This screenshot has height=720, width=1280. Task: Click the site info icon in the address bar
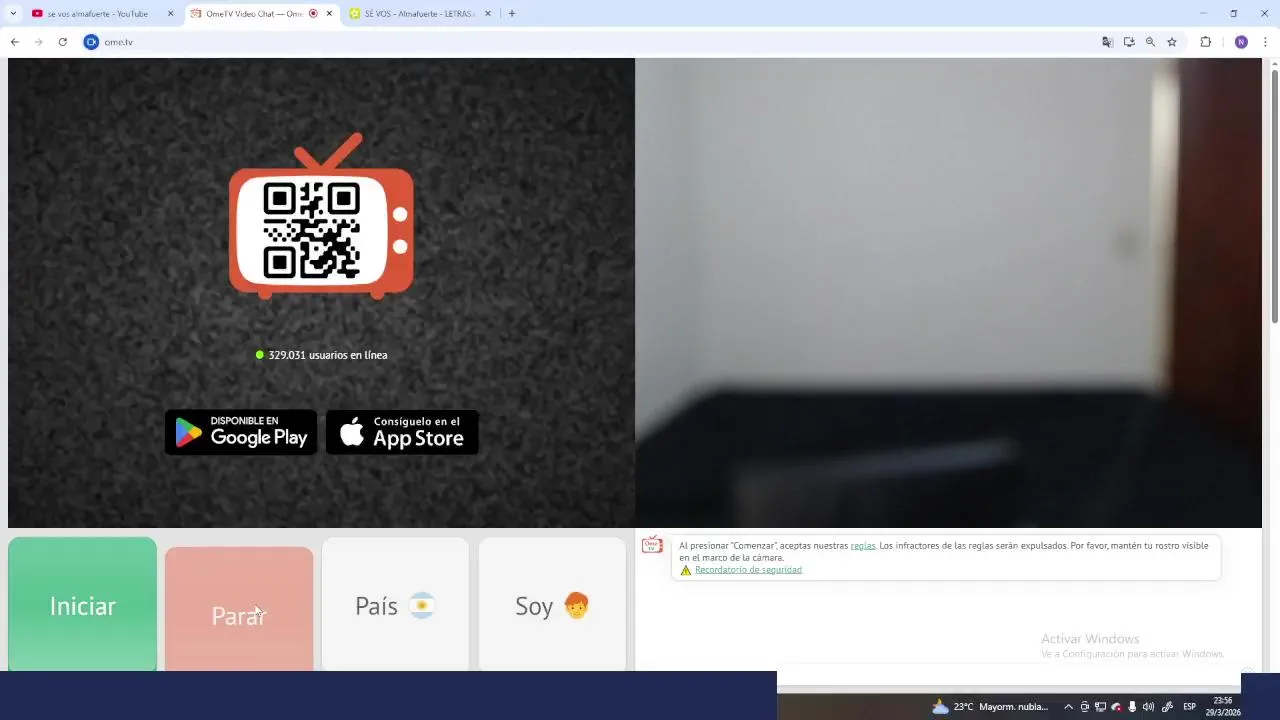(91, 42)
